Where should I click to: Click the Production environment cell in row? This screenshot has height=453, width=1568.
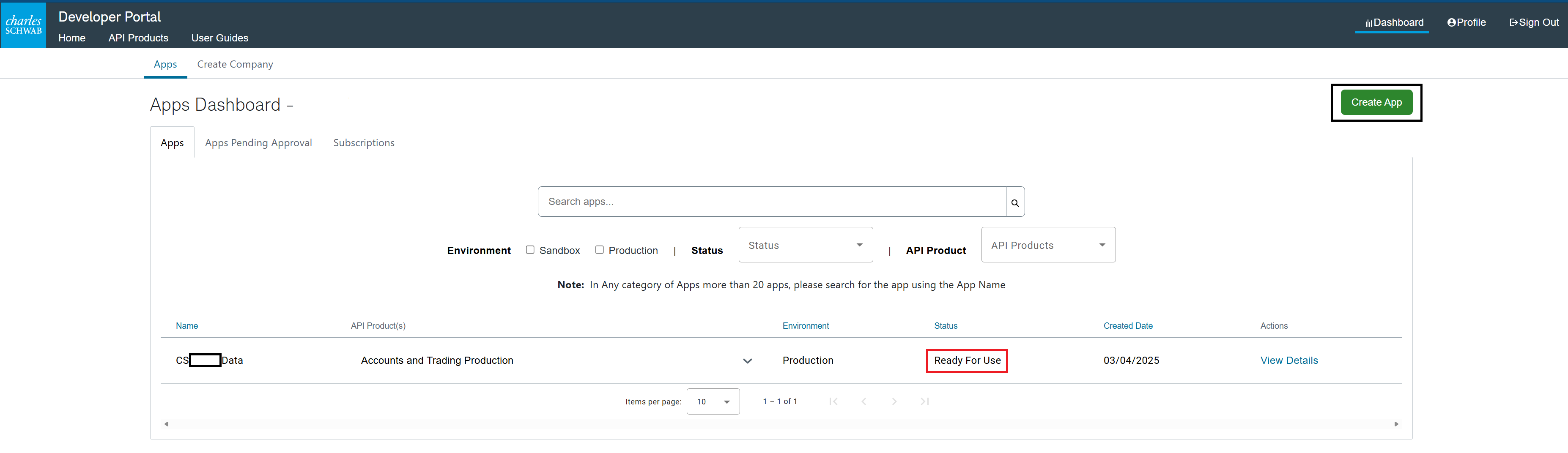[x=808, y=360]
